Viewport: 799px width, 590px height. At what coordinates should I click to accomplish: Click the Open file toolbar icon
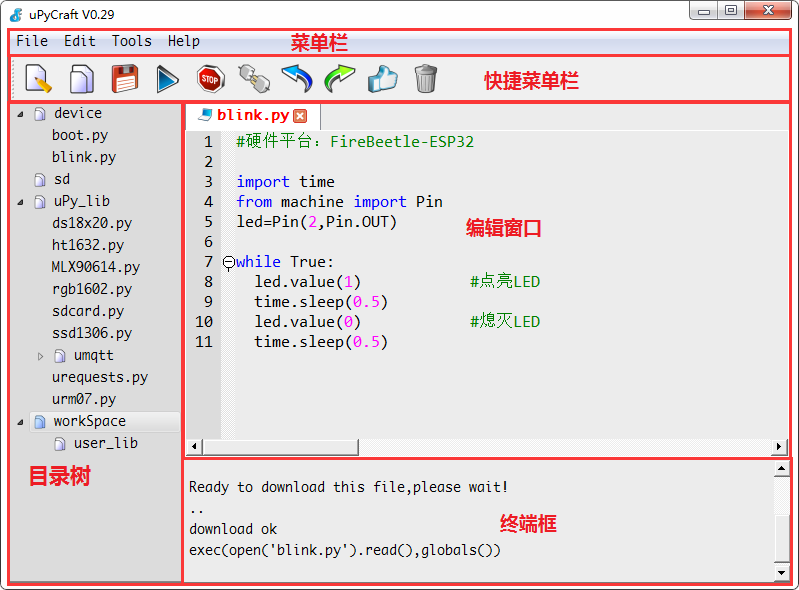(81, 79)
